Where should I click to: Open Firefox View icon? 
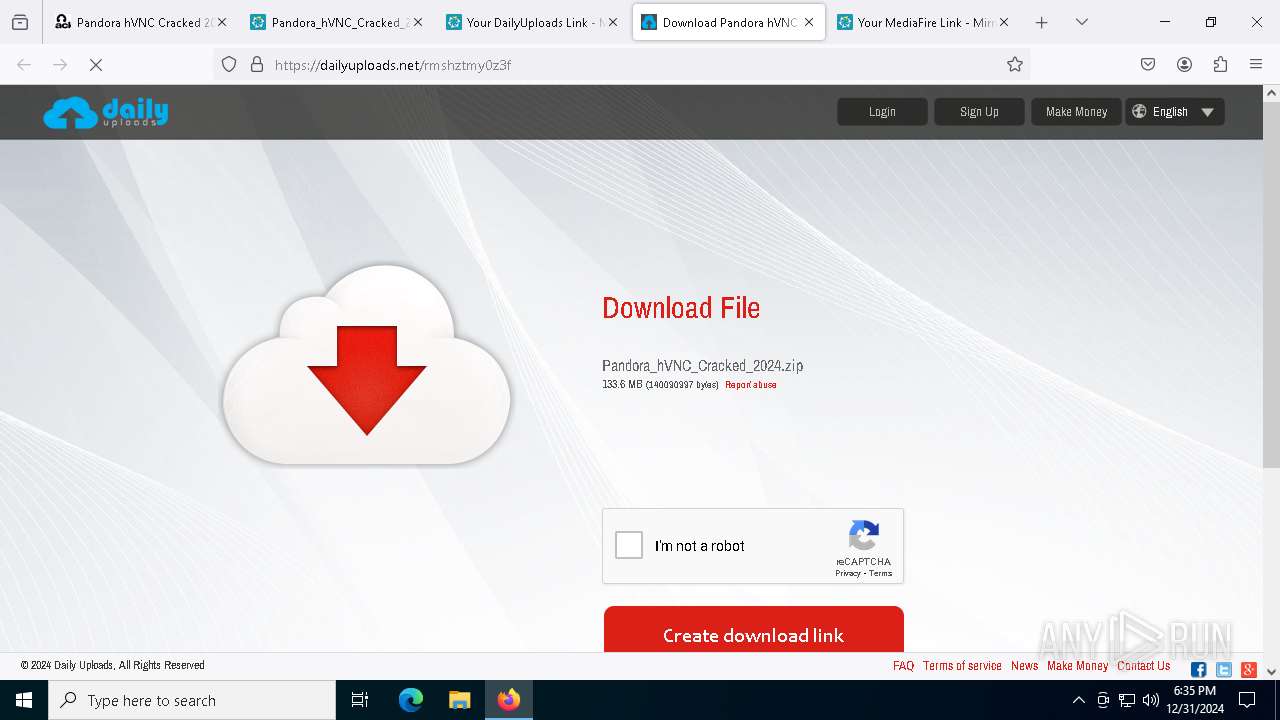click(20, 22)
